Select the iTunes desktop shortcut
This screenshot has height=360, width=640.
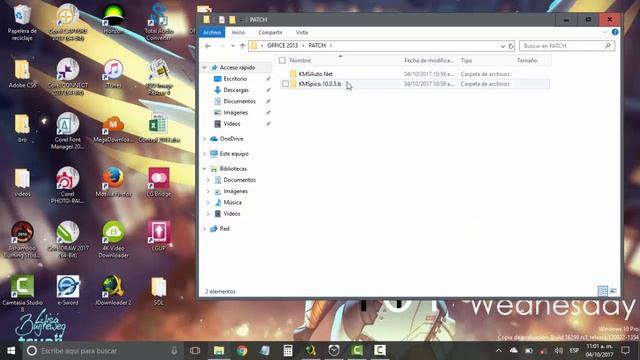click(113, 73)
